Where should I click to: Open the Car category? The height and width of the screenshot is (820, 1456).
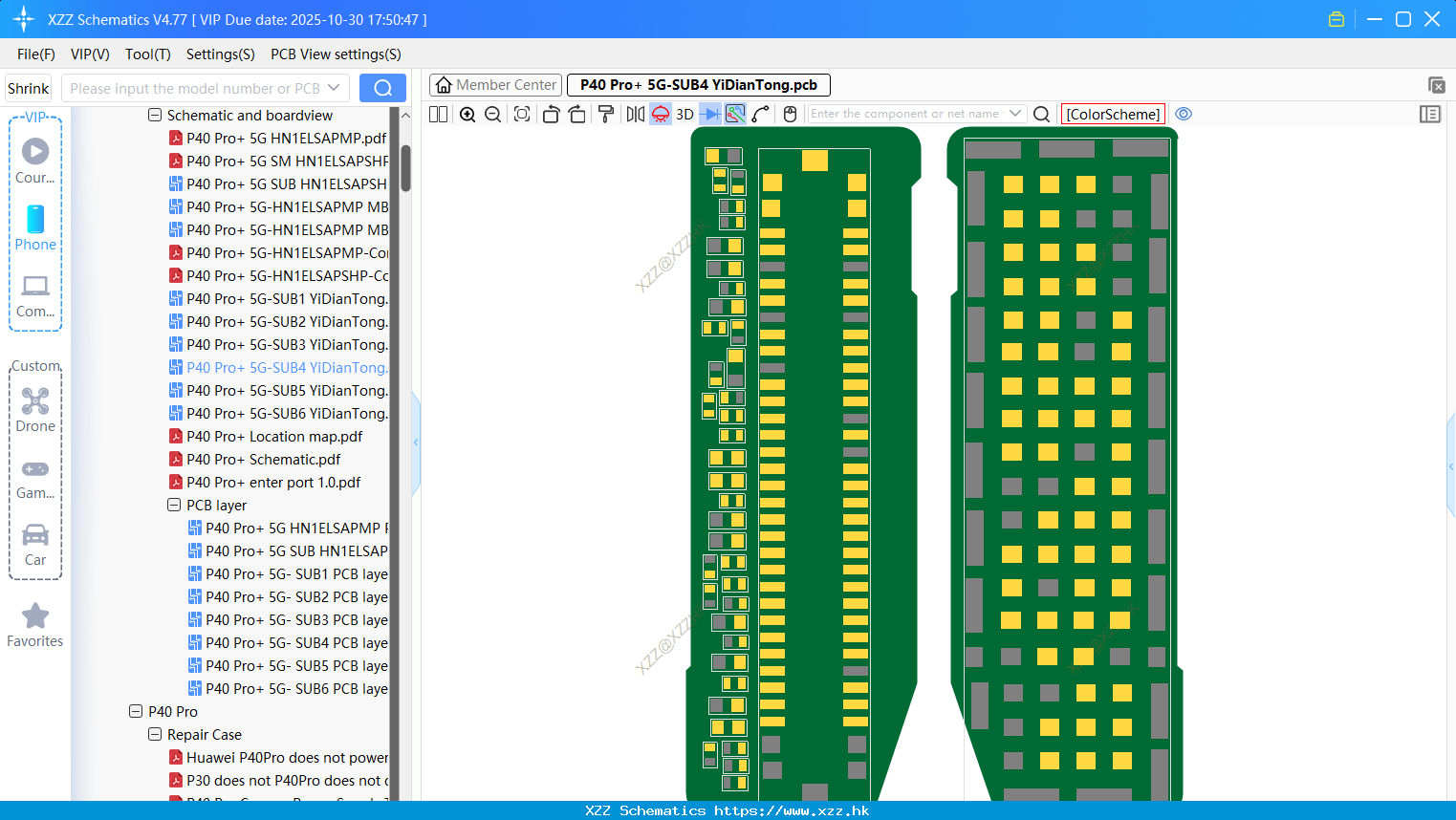point(35,544)
